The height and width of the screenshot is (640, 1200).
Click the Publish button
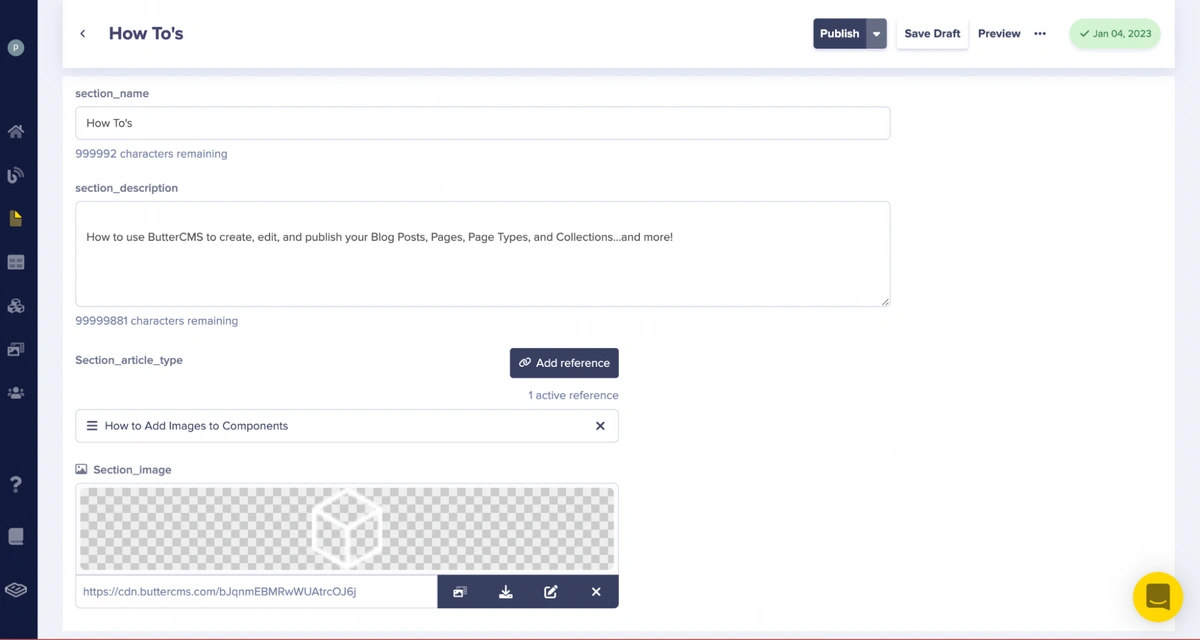pos(839,34)
